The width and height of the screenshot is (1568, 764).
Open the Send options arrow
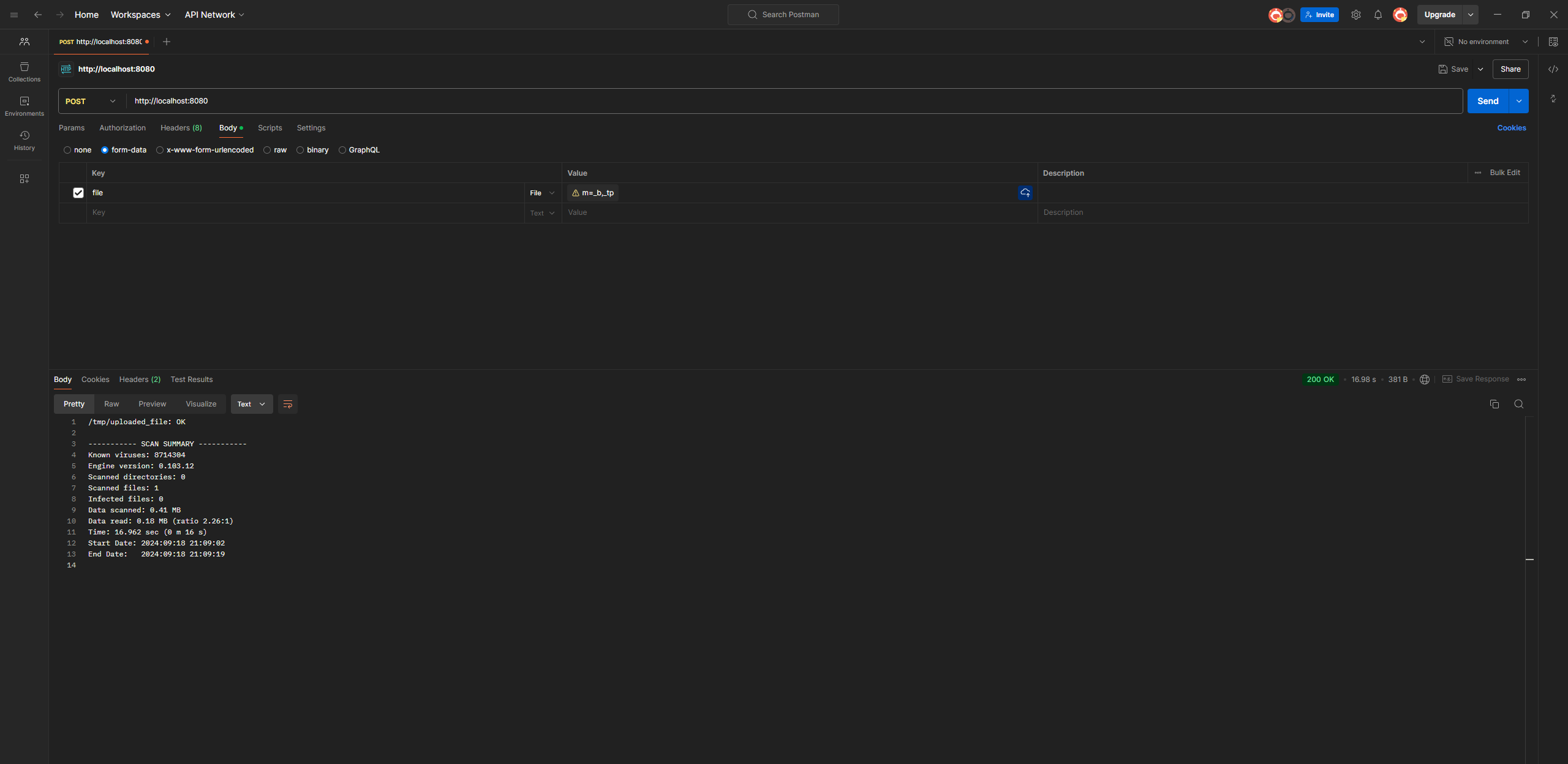coord(1519,101)
